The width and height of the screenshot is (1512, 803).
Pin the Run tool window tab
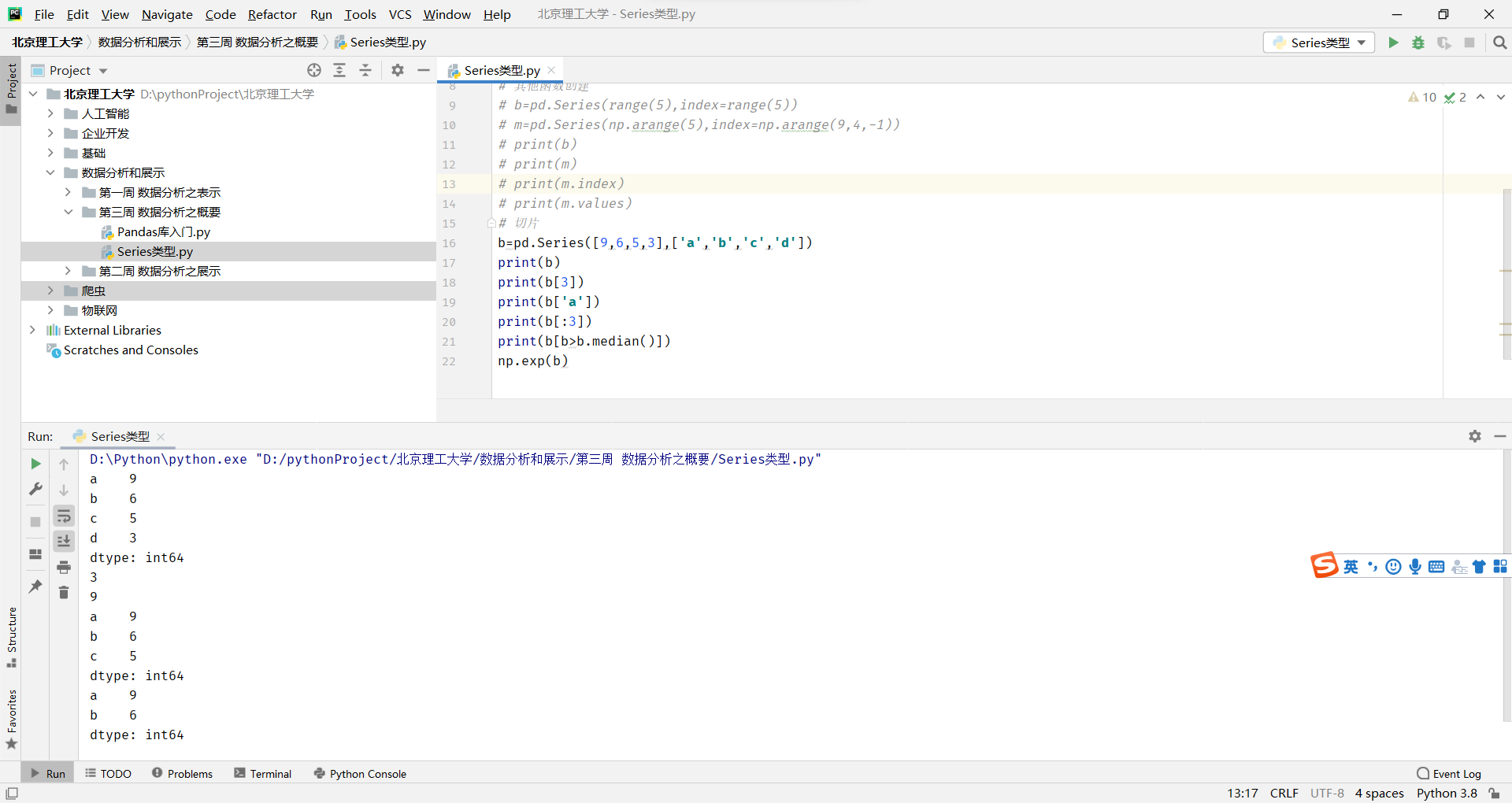pyautogui.click(x=35, y=587)
